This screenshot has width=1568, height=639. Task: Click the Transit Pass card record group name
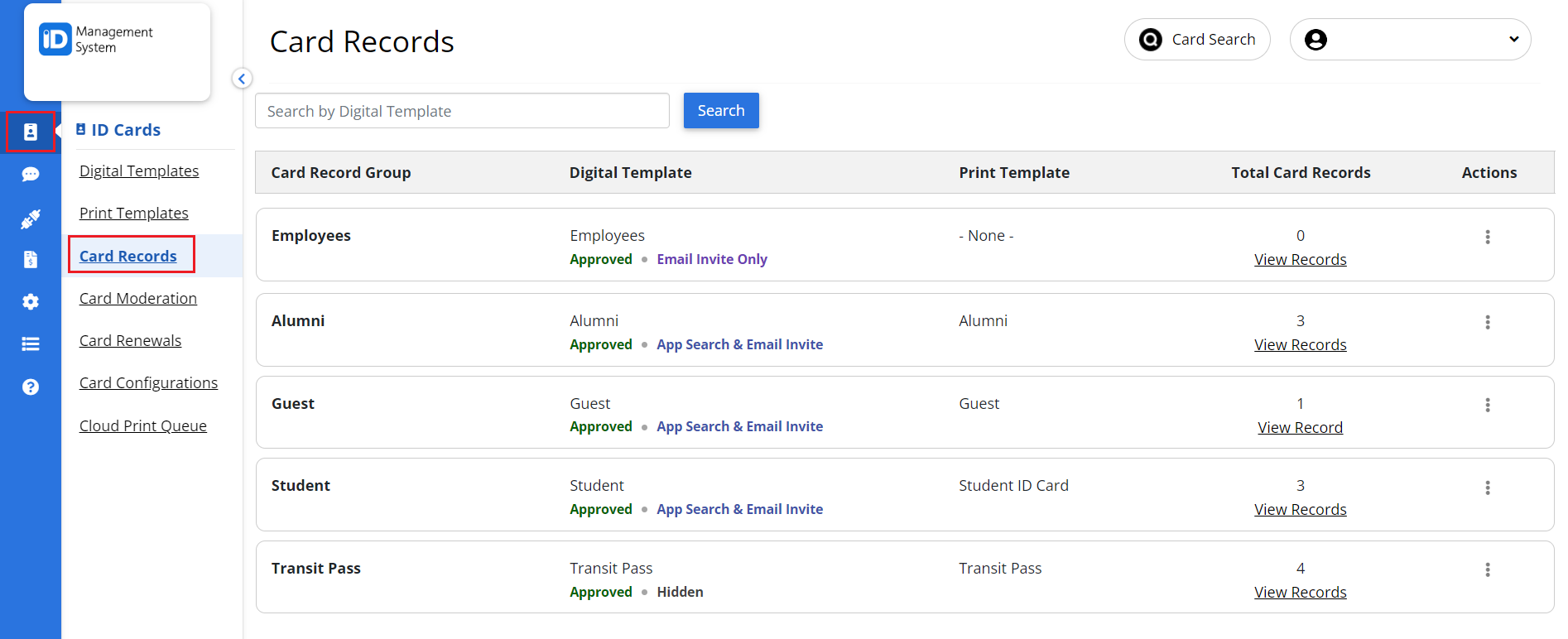click(316, 569)
